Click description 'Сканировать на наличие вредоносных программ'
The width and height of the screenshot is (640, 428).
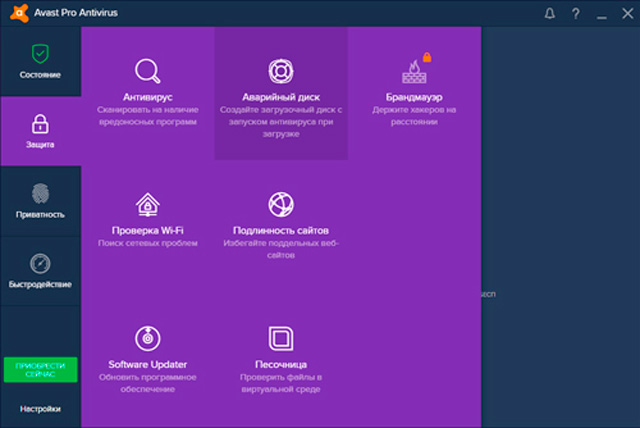[x=147, y=116]
